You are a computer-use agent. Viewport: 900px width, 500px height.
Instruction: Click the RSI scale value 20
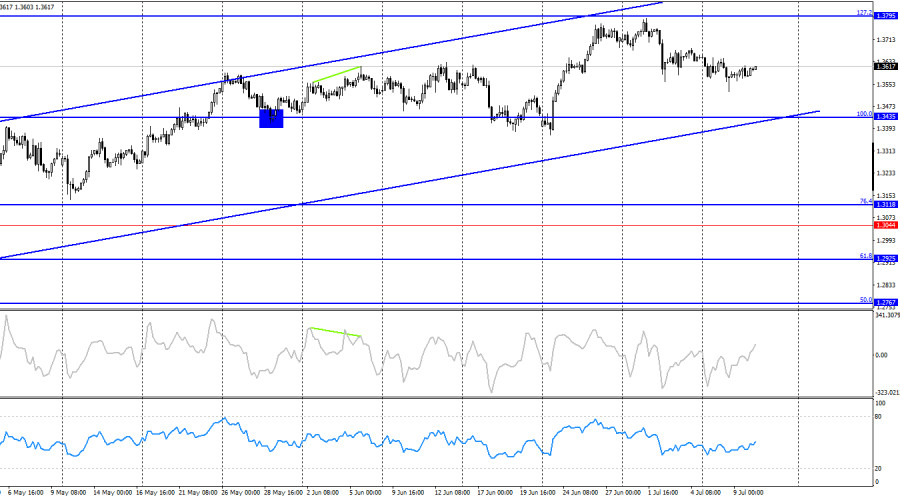click(878, 469)
